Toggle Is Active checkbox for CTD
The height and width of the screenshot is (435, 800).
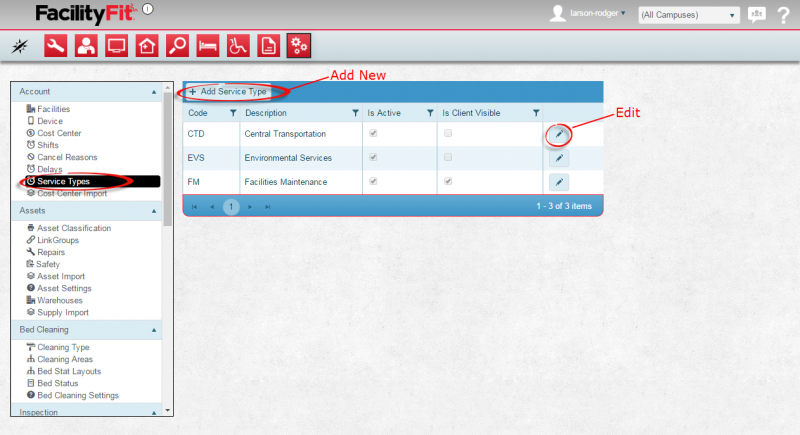[x=373, y=133]
